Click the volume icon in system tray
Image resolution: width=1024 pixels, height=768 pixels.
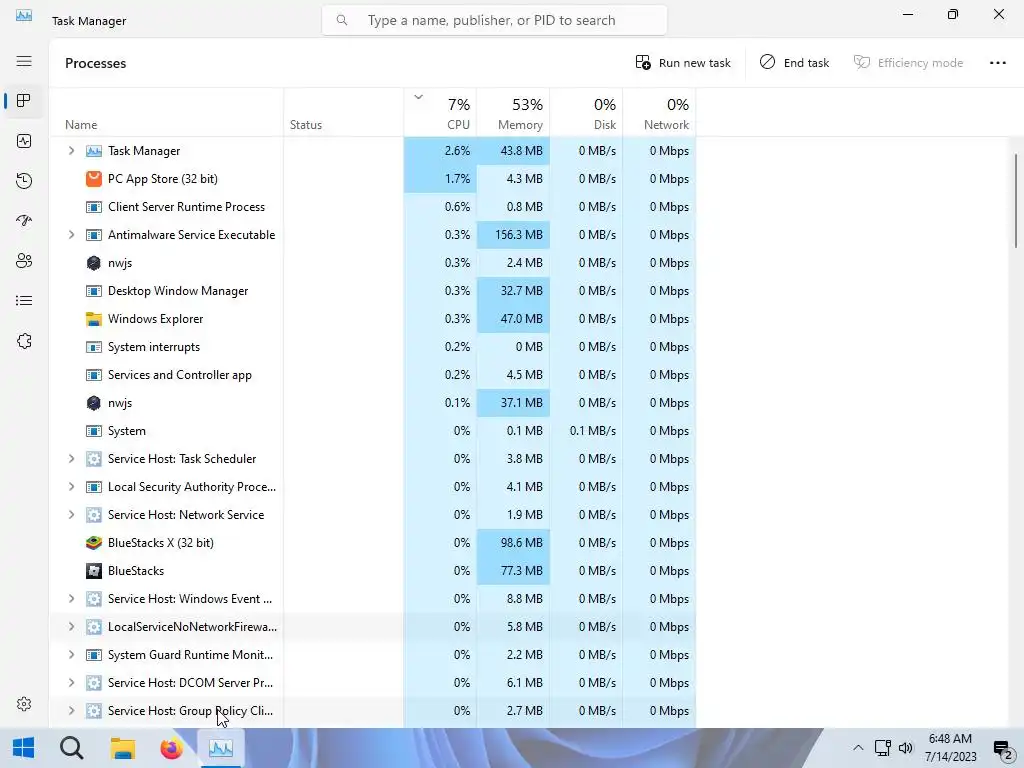[906, 748]
